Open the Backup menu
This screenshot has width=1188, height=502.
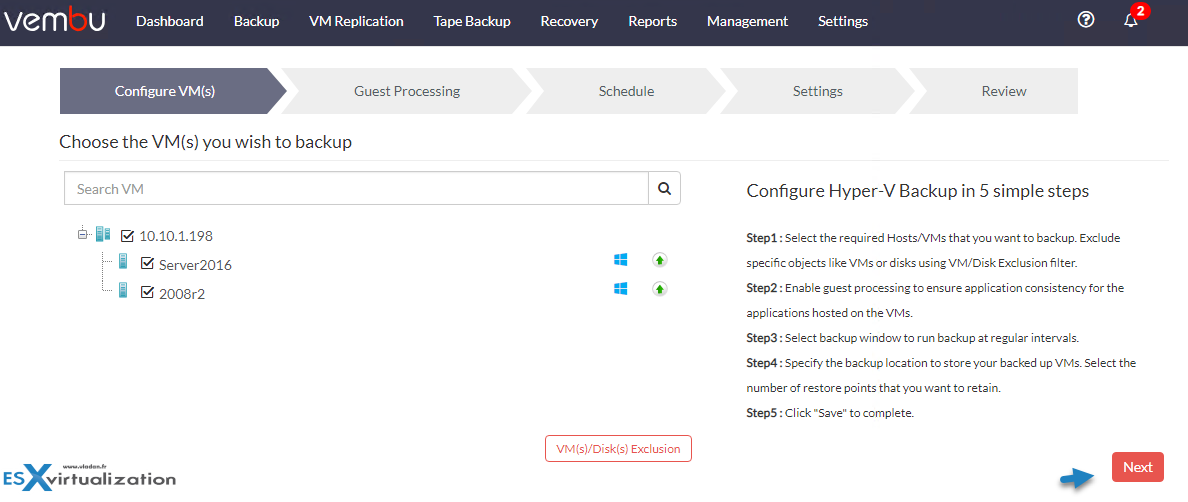tap(257, 21)
